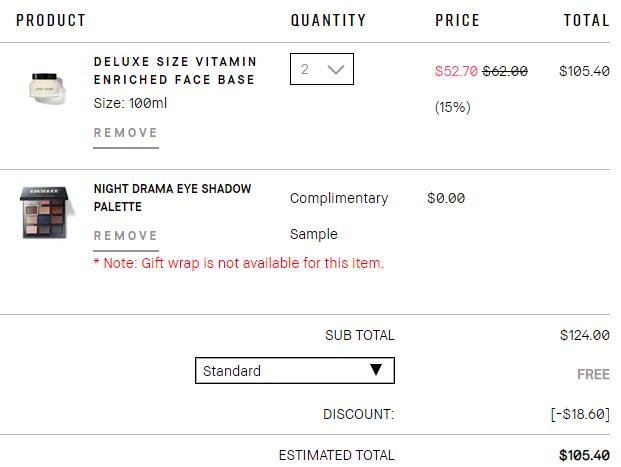The image size is (621, 467).
Task: Click the FREE shipping cost label
Action: click(593, 374)
